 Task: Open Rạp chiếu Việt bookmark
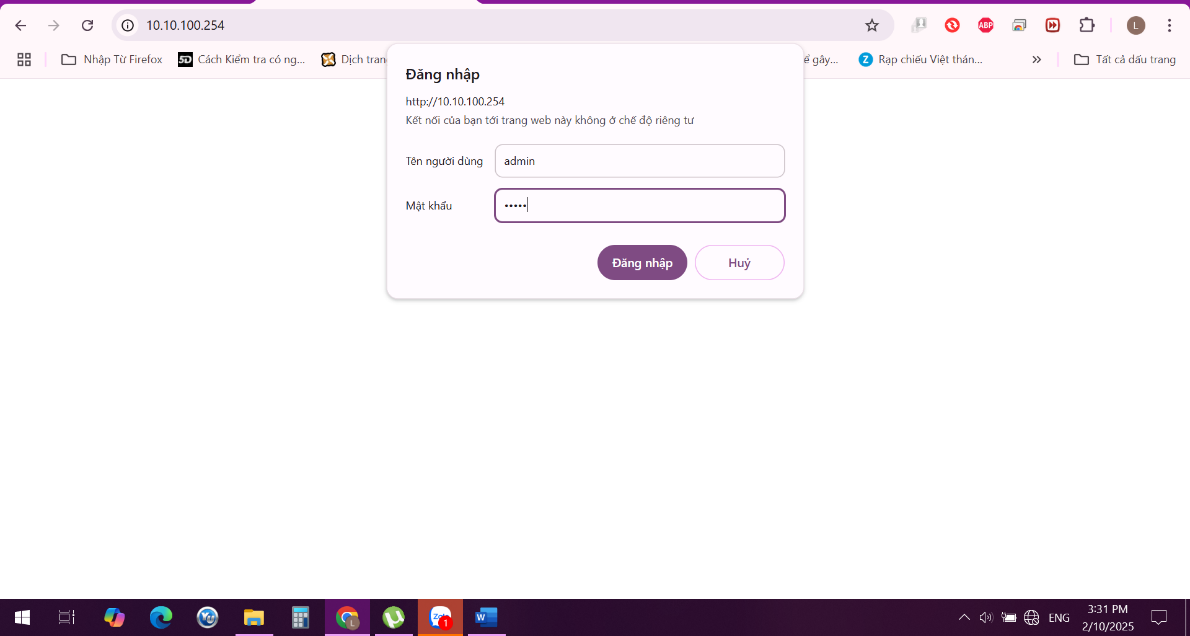921,59
